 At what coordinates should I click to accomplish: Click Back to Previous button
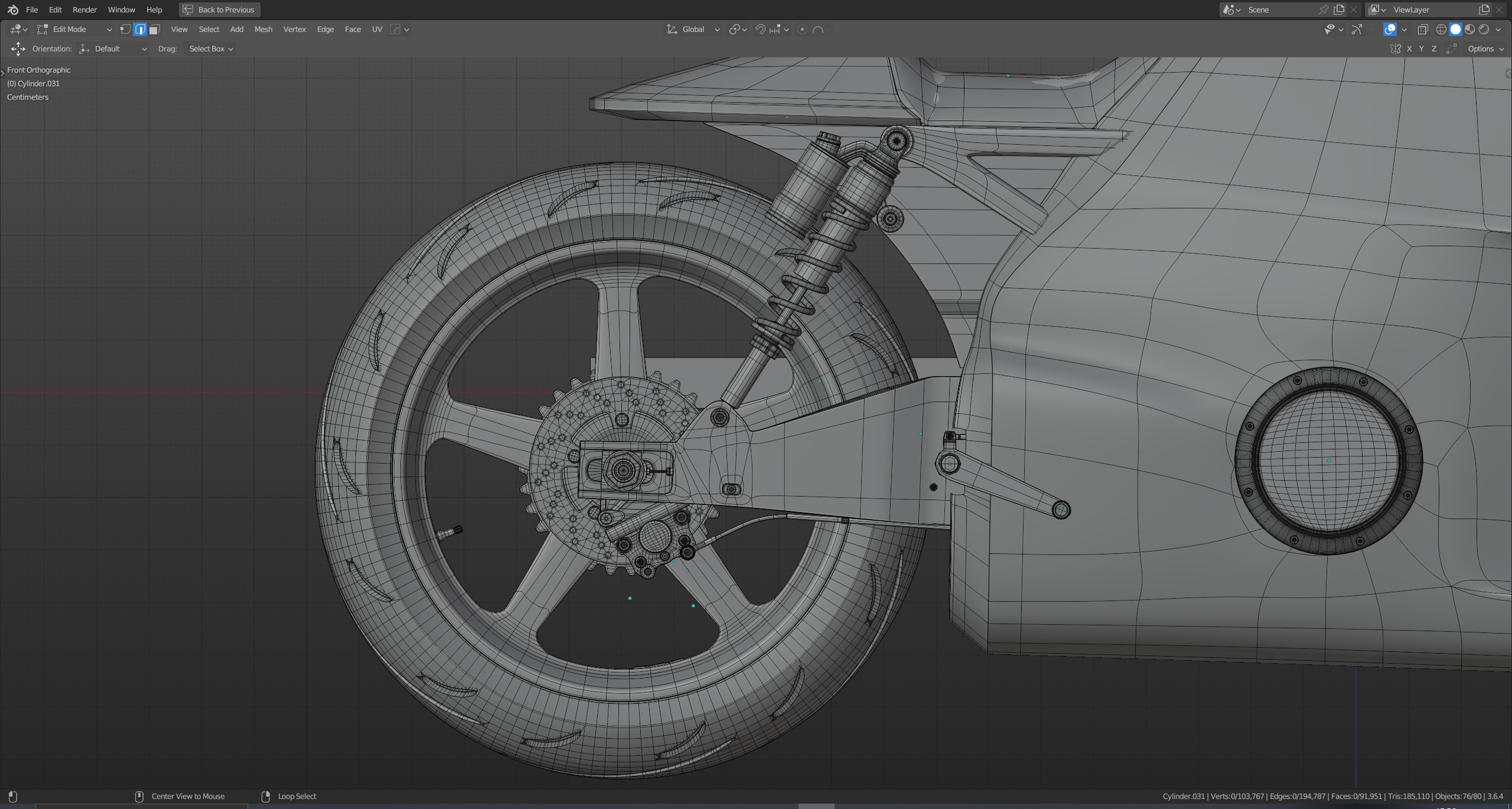click(x=219, y=10)
